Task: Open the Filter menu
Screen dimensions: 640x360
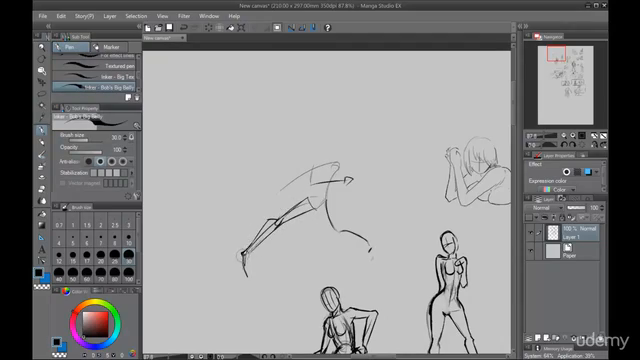Action: tap(184, 16)
